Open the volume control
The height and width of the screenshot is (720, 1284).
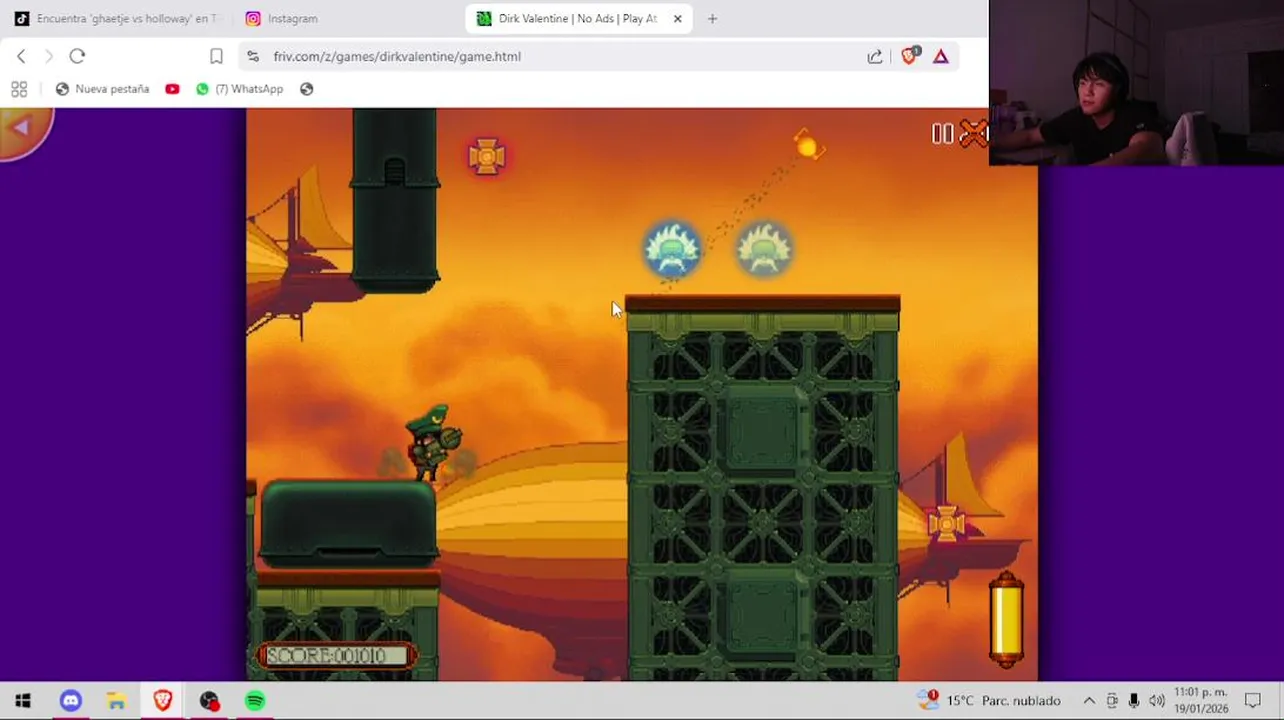(1157, 701)
